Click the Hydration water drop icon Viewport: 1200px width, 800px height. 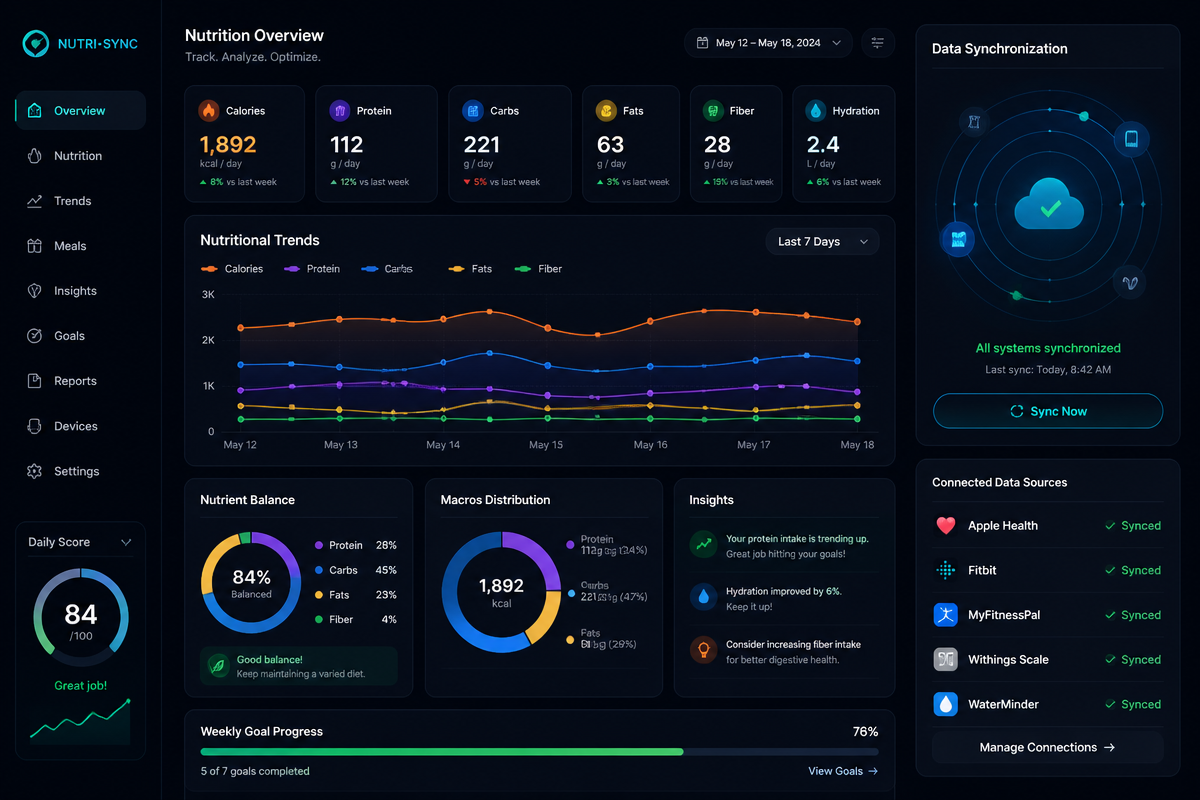click(x=816, y=111)
